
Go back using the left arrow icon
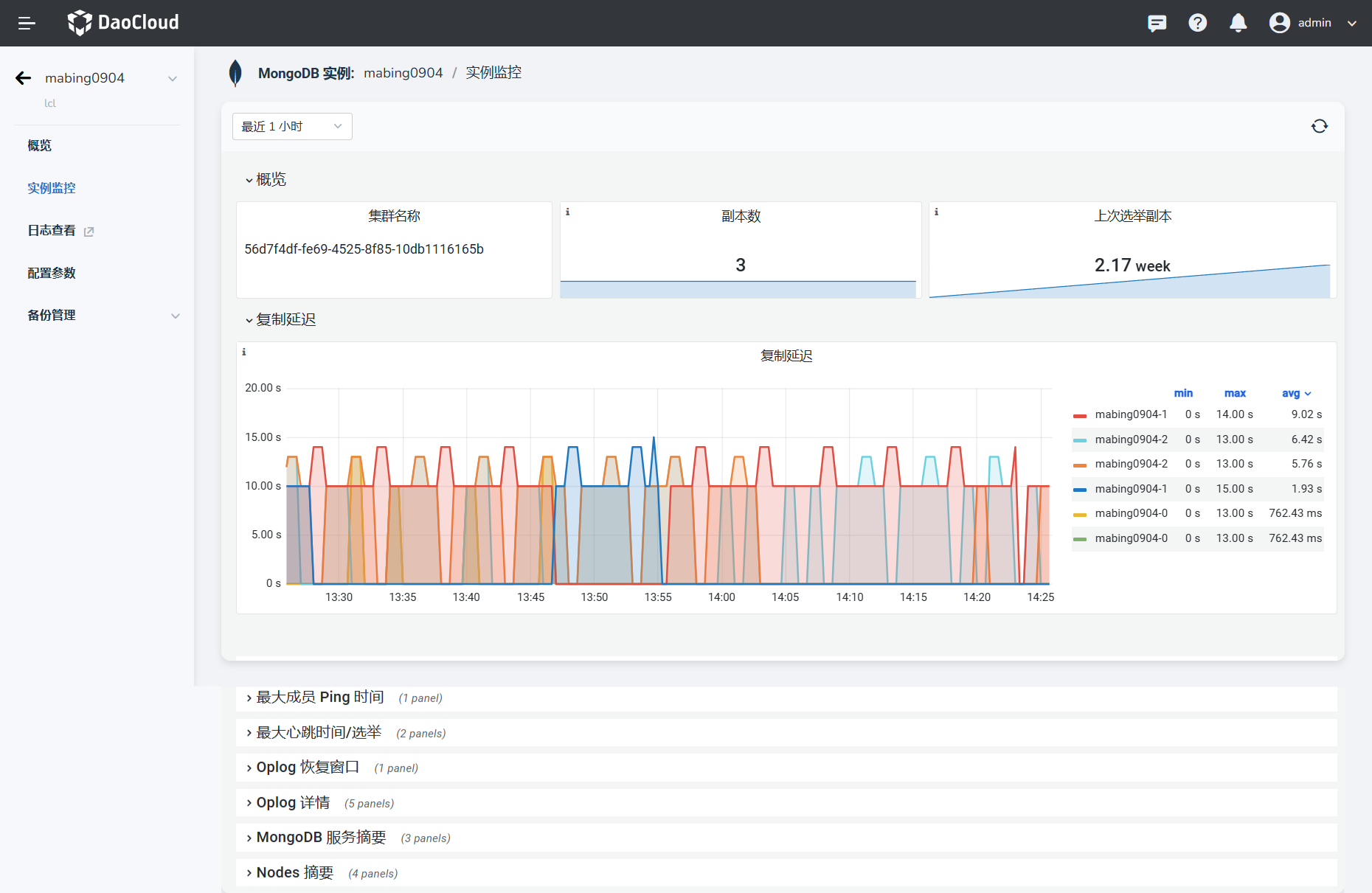point(24,78)
